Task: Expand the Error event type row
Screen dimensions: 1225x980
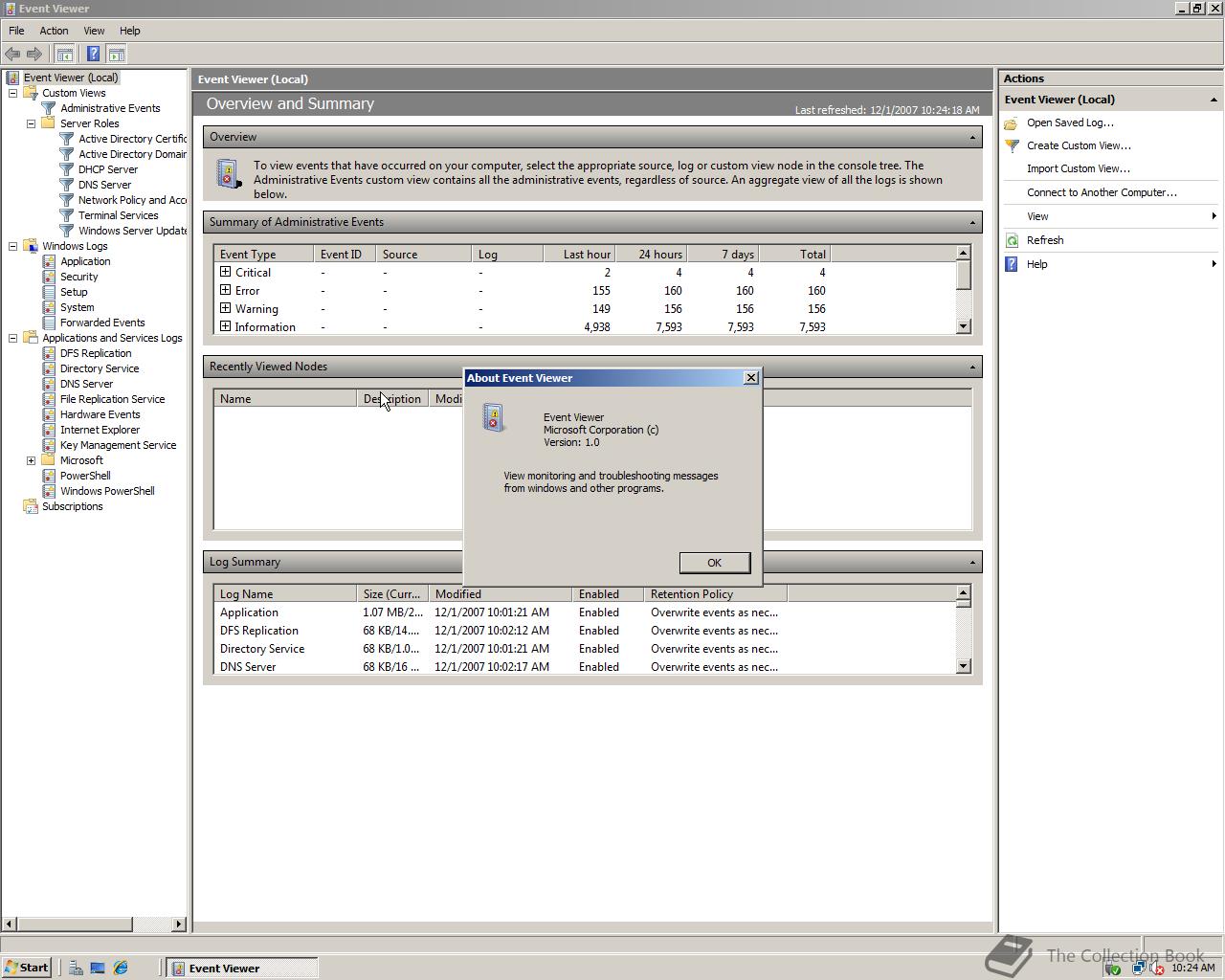Action: [x=225, y=290]
